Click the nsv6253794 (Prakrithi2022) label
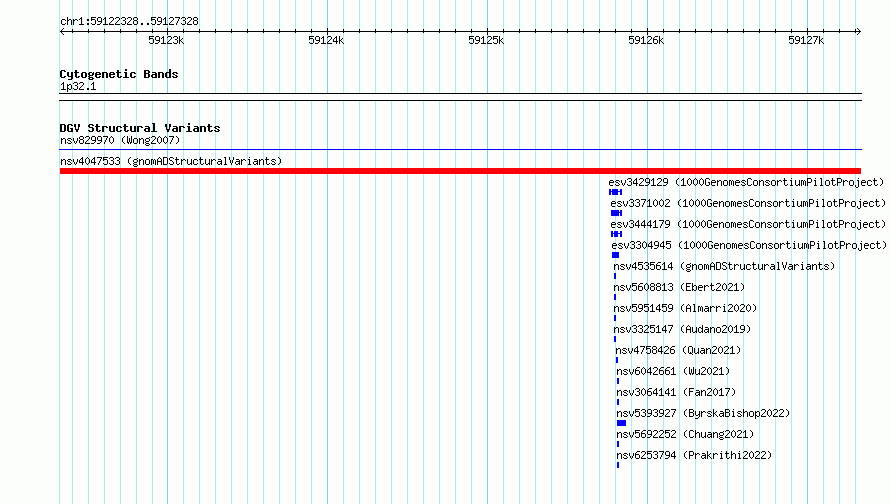This screenshot has width=890, height=504. tap(694, 455)
